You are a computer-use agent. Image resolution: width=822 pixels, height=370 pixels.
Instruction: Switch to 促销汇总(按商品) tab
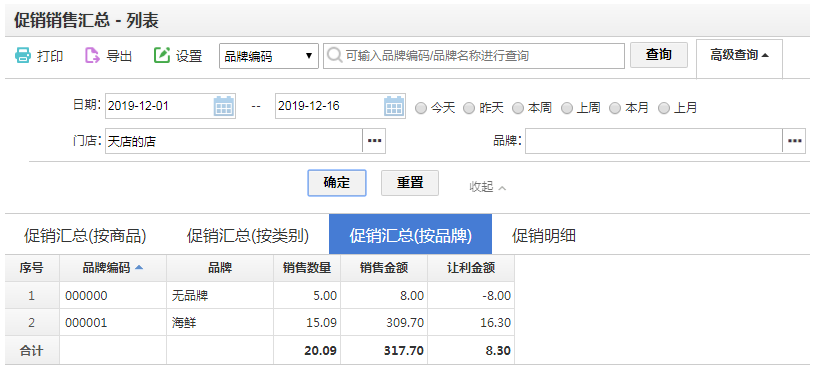click(85, 236)
